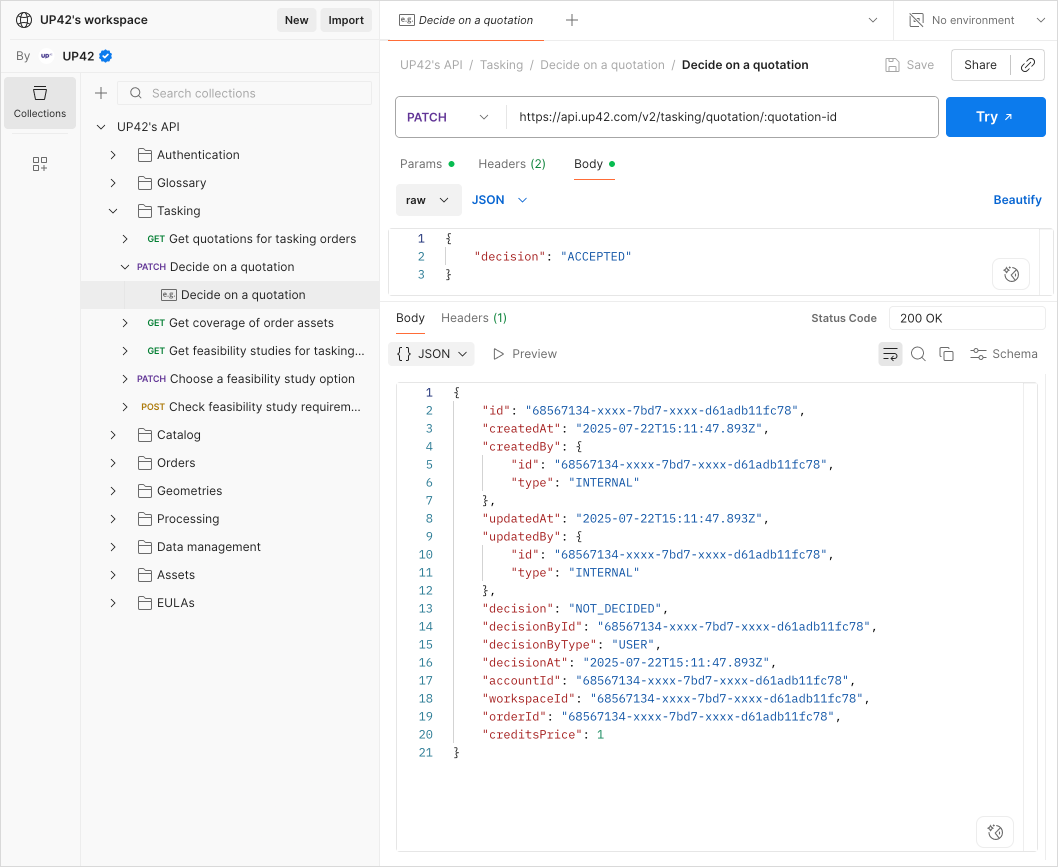Open the Collections sidebar panel

(40, 103)
